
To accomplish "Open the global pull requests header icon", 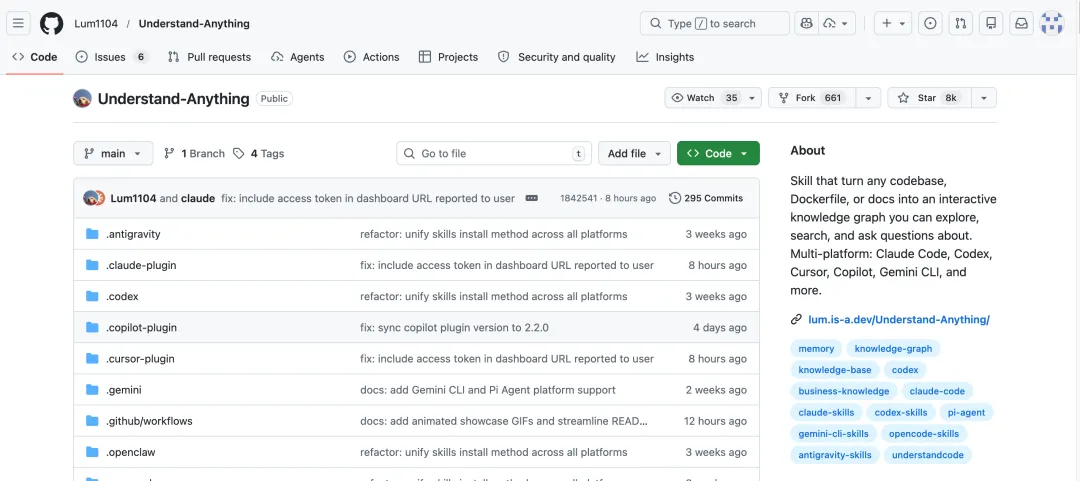I will pyautogui.click(x=960, y=23).
